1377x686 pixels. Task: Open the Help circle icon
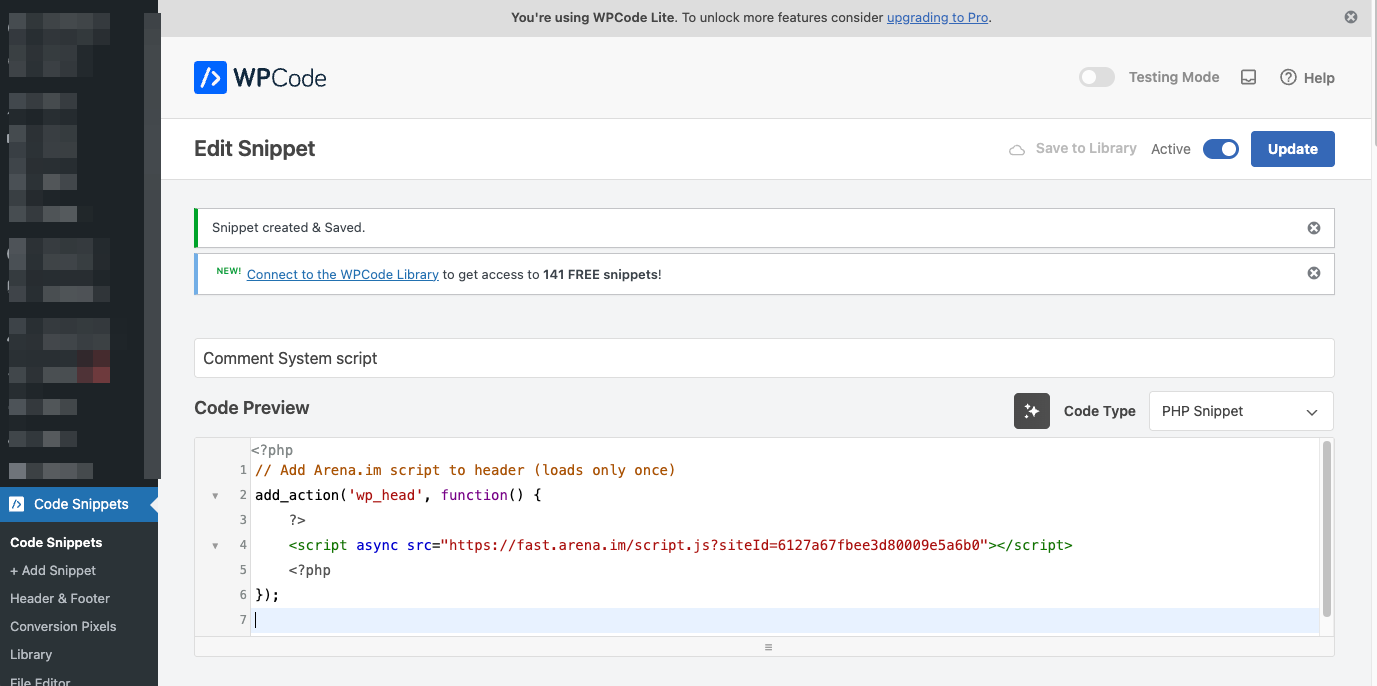coord(1289,77)
